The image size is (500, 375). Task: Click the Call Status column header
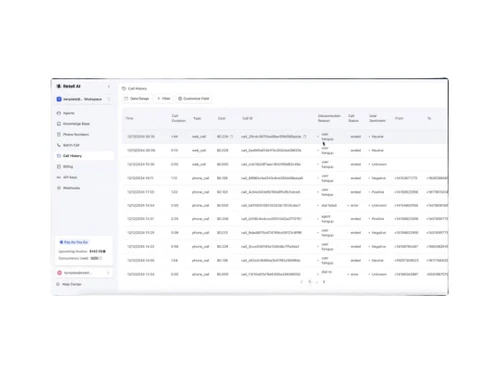(x=353, y=118)
